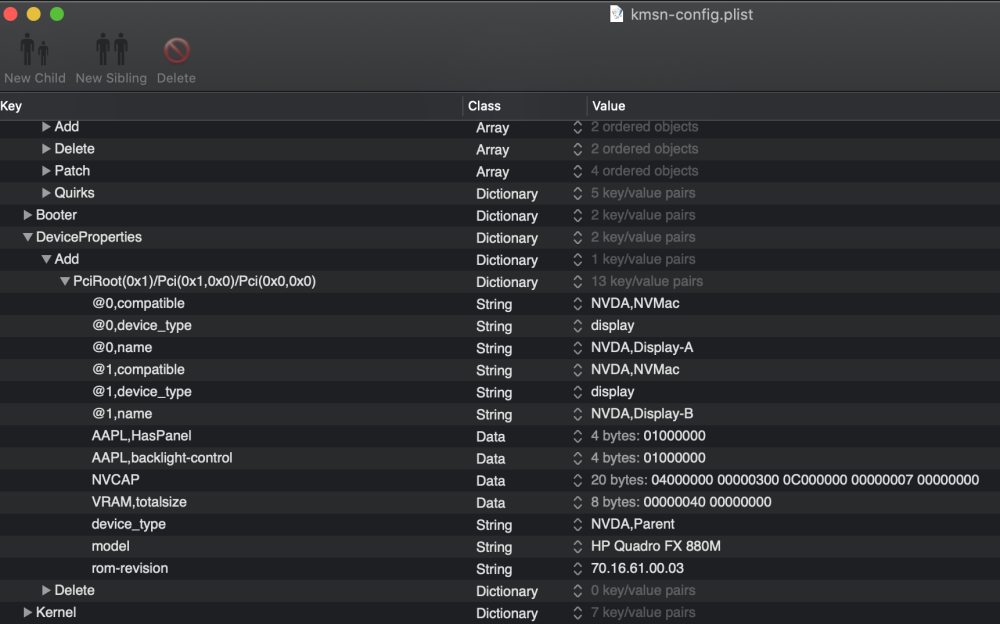The image size is (1000, 624).
Task: Select the @1,device_type key
Action: pyautogui.click(x=142, y=392)
